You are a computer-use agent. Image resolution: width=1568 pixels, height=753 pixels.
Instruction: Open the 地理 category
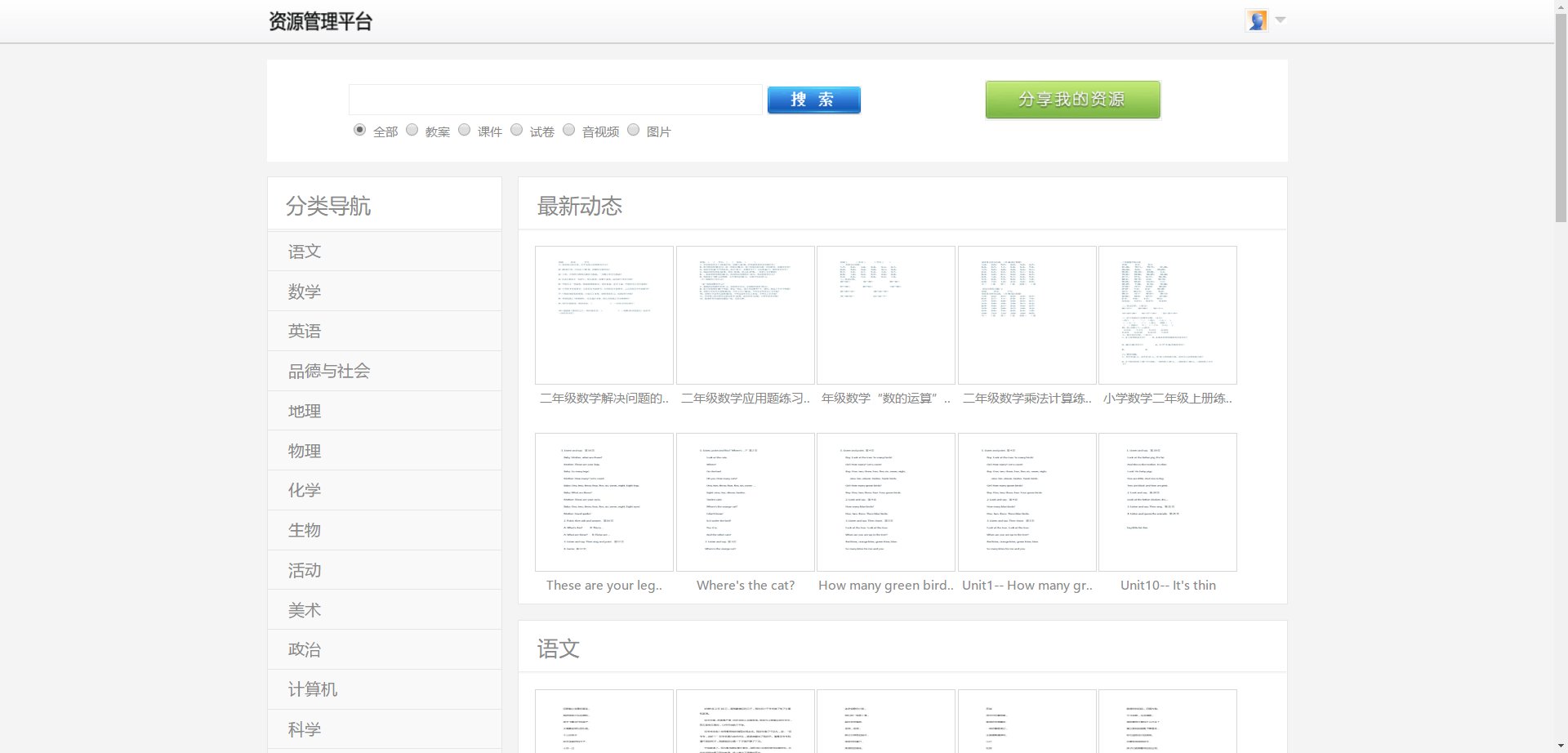385,411
